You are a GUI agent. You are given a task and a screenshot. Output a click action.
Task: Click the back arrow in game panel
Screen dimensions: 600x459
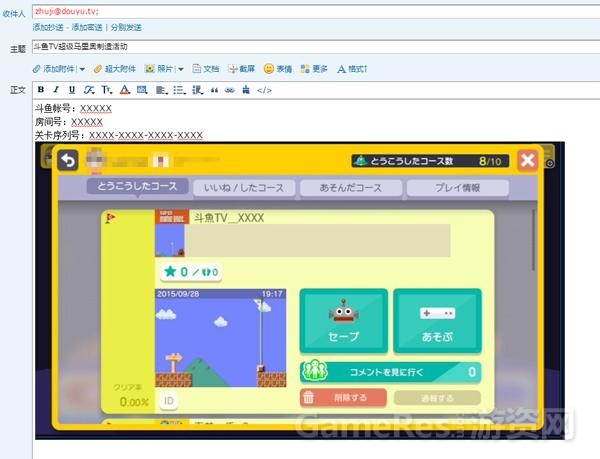pos(68,160)
